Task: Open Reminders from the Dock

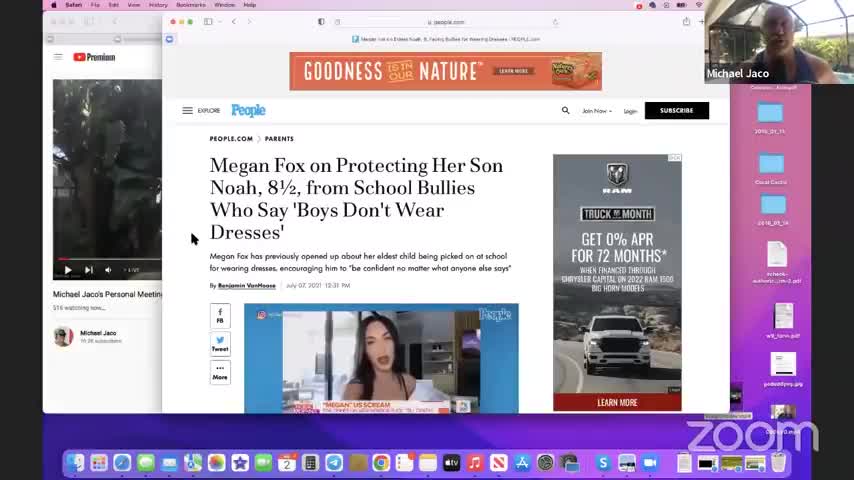Action: [x=404, y=463]
